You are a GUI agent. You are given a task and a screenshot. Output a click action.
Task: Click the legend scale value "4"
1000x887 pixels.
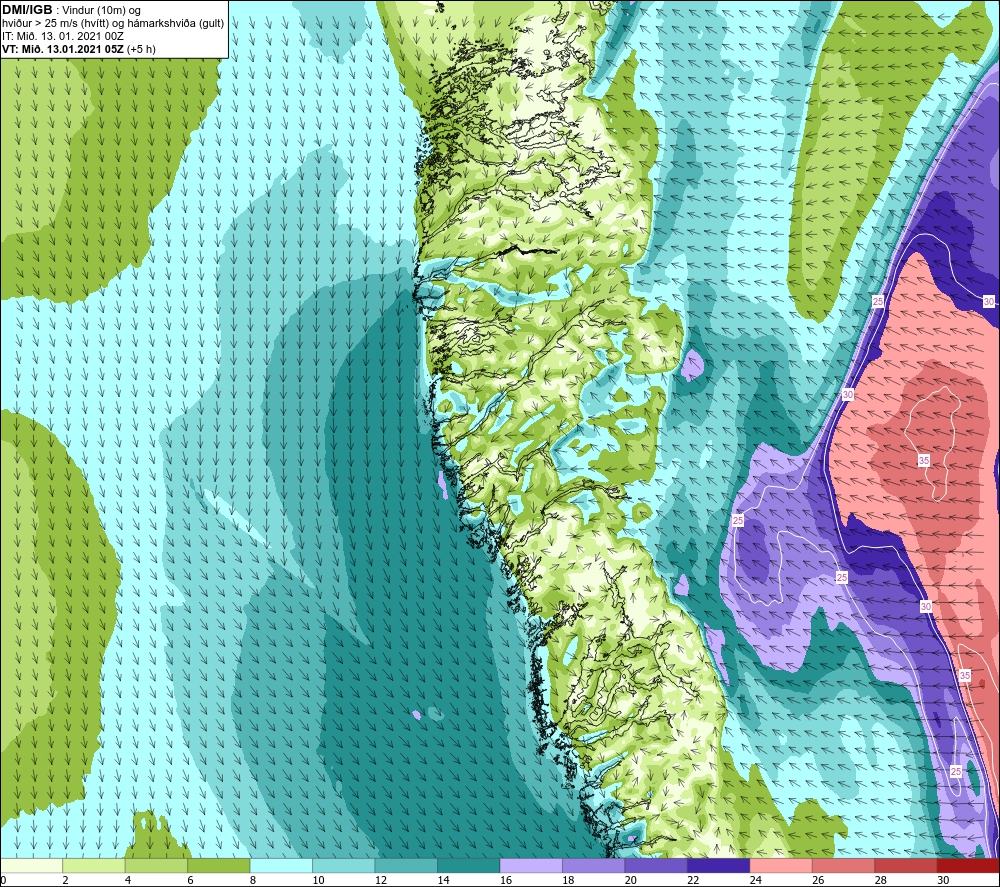tap(128, 880)
